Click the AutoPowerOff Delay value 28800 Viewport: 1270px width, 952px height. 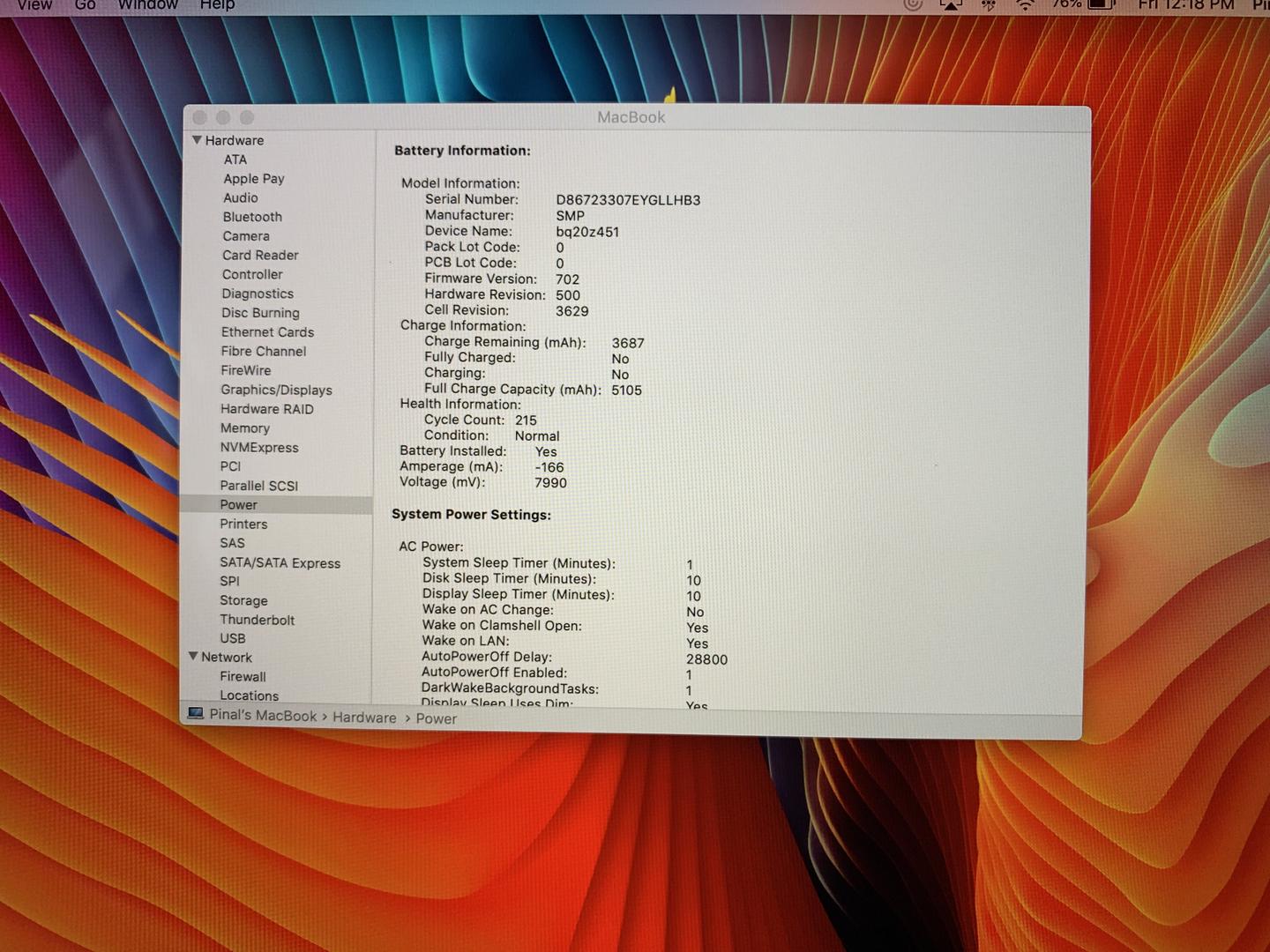click(706, 659)
